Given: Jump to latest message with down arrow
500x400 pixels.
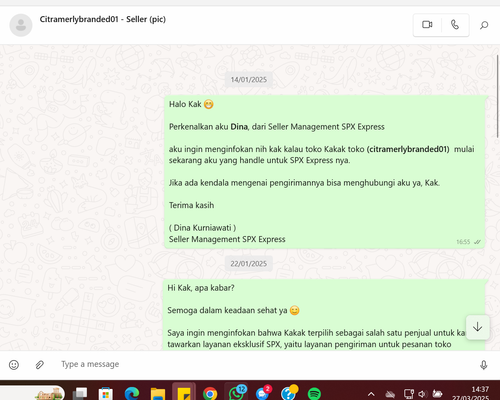Looking at the screenshot, I should coord(477,327).
